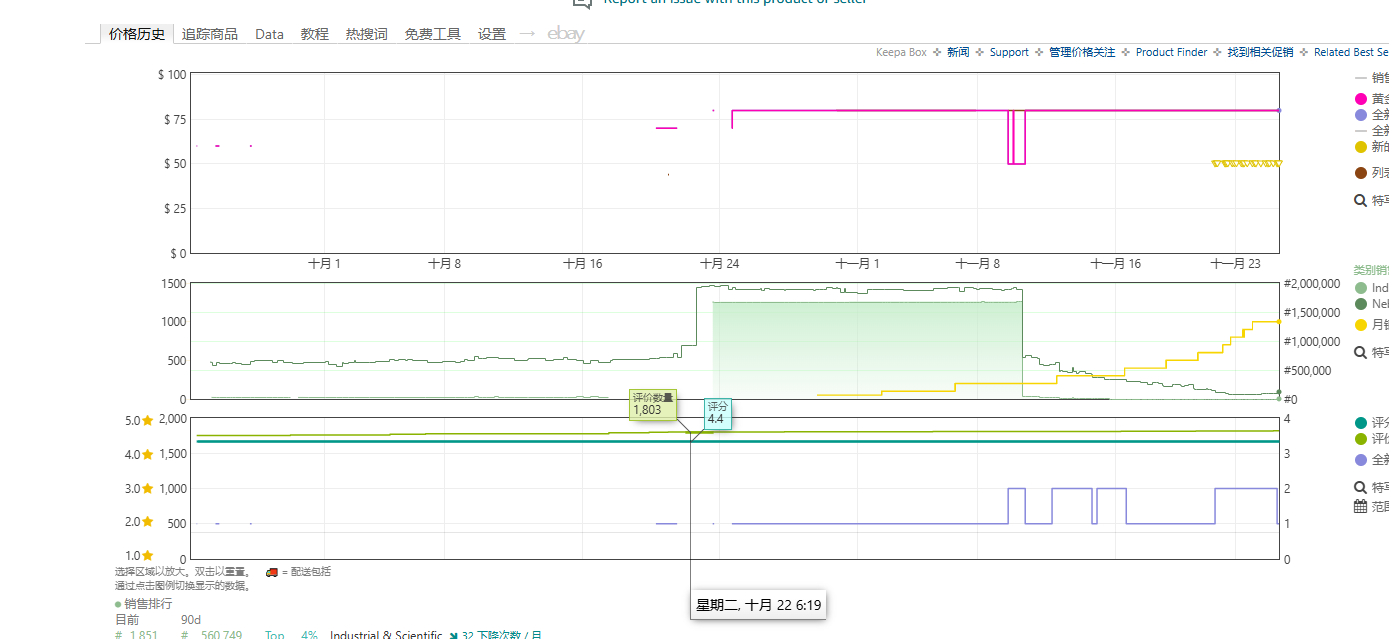The image size is (1389, 639).
Task: Toggle the olive review count legend dot
Action: pyautogui.click(x=1360, y=439)
